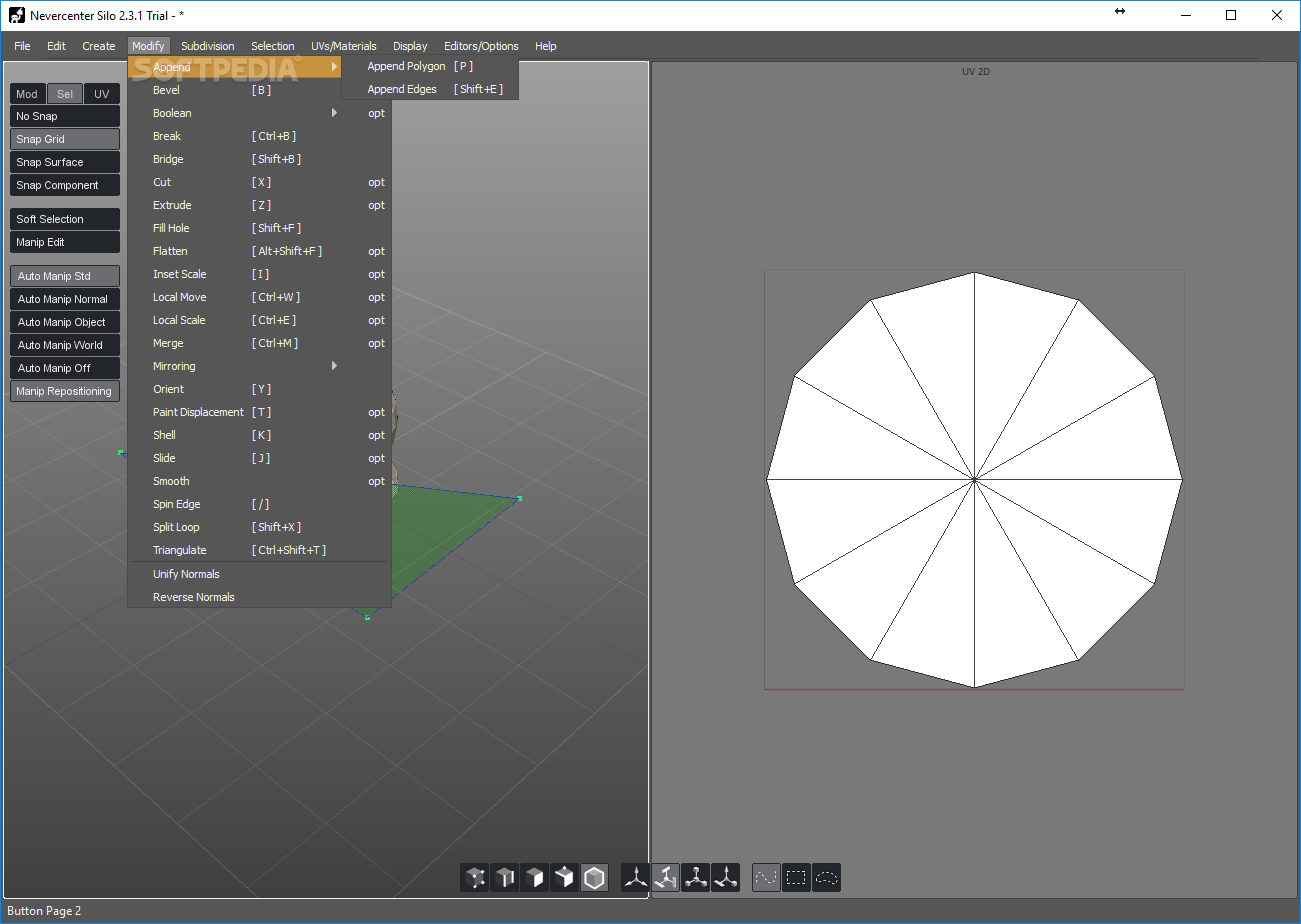
Task: Enable the Snap Surface option
Action: point(65,162)
